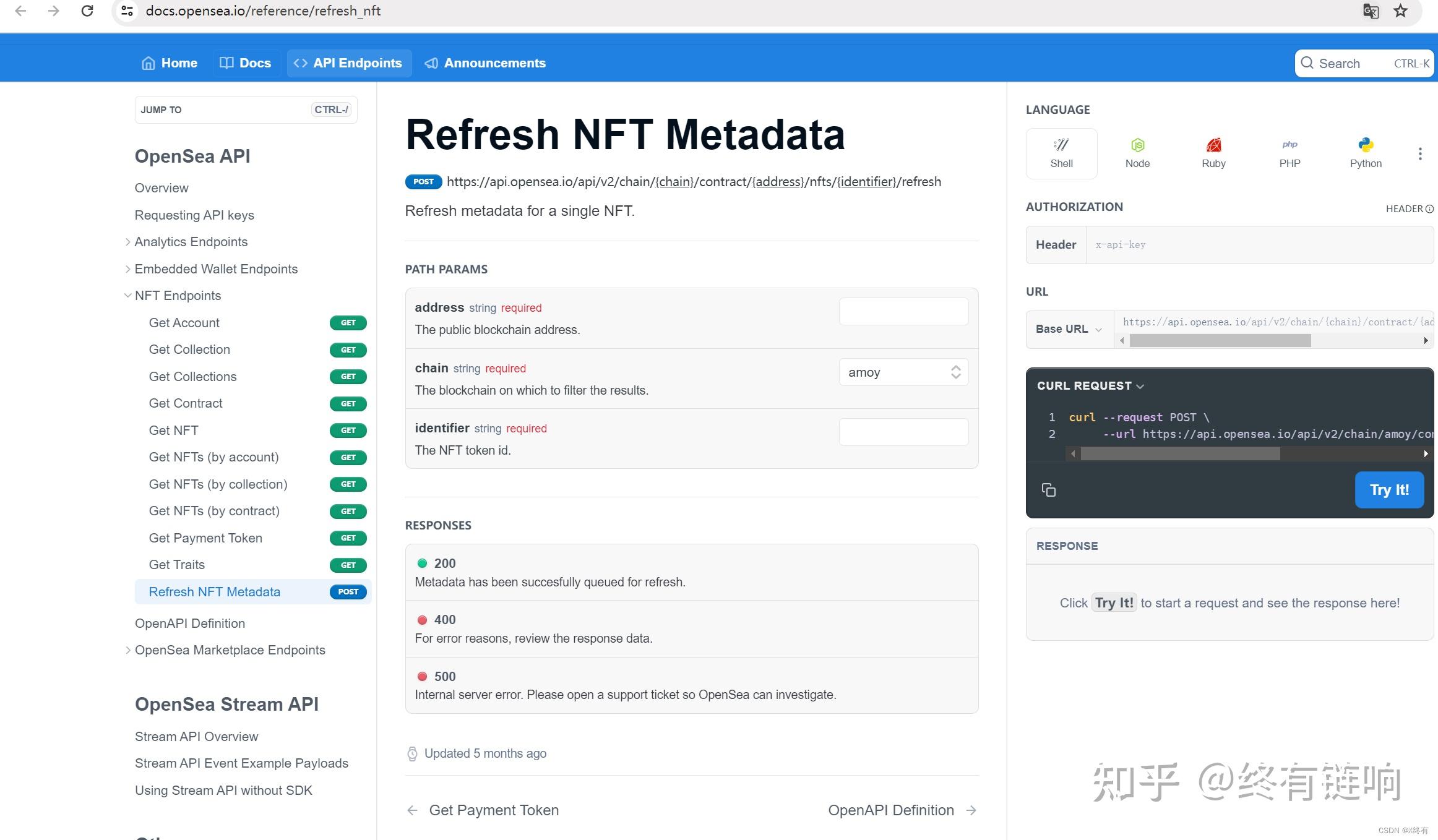Click the translate page icon
Screen dimensions: 1438x840
(x=1371, y=11)
